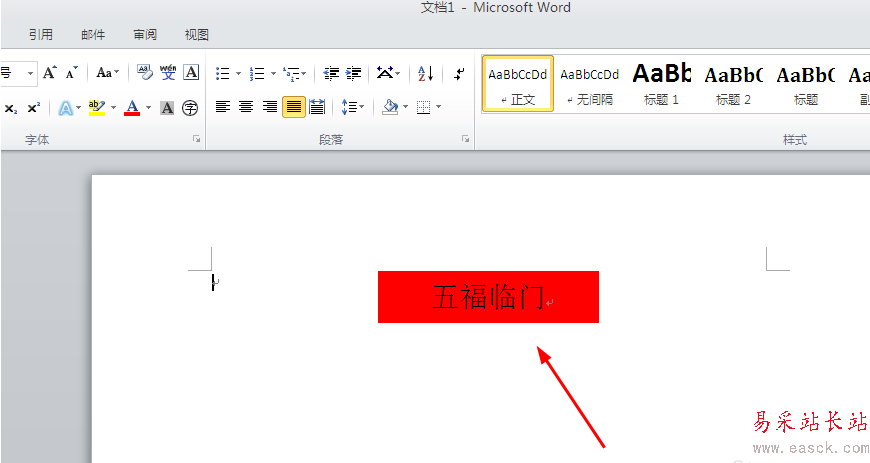The image size is (870, 463).
Task: Open the font size dropdown arrow
Action: coord(30,73)
